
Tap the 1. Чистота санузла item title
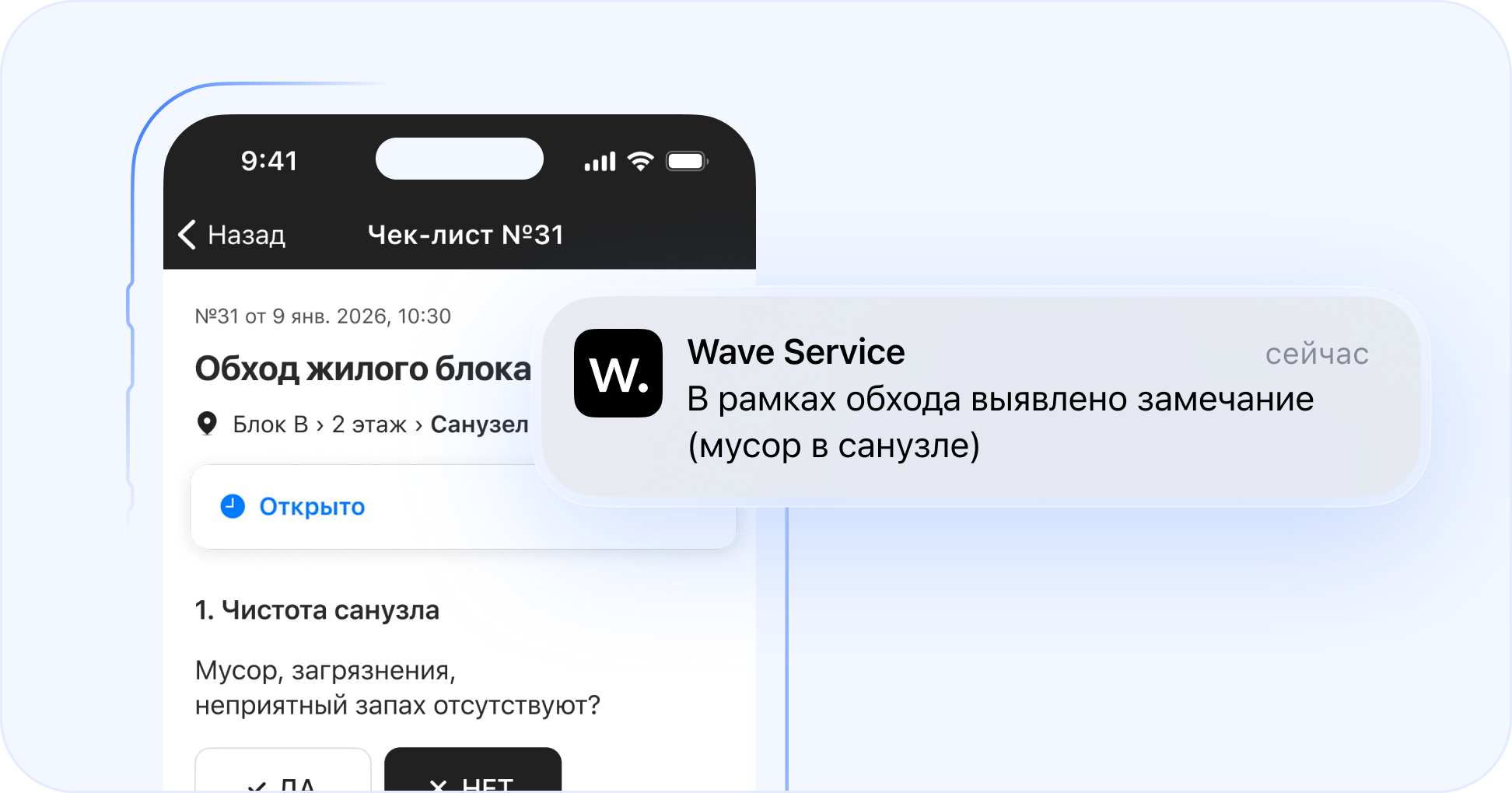pyautogui.click(x=317, y=610)
